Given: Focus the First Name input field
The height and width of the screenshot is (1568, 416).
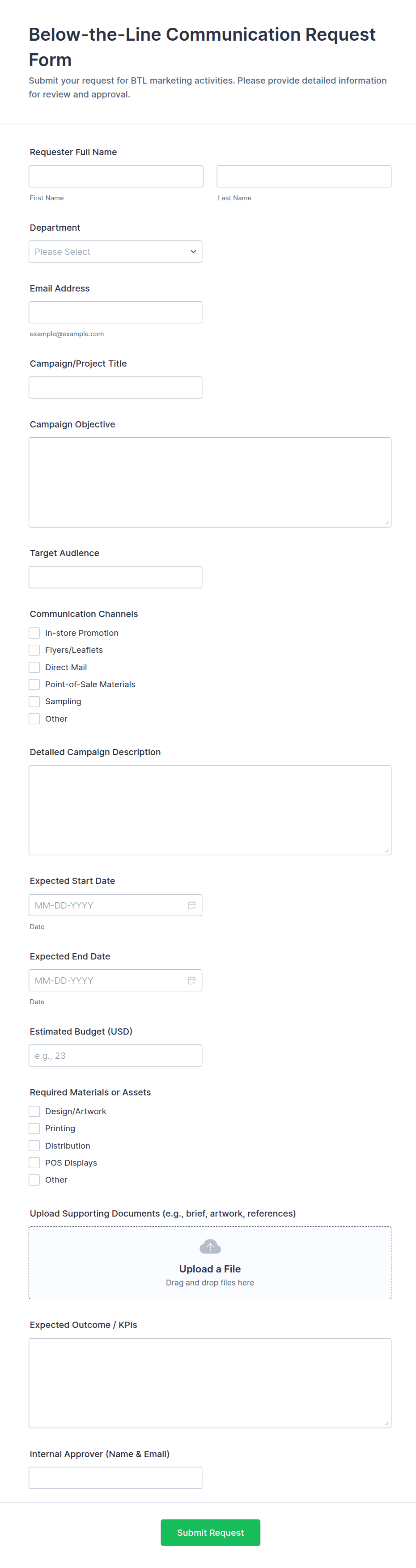Looking at the screenshot, I should [x=116, y=177].
